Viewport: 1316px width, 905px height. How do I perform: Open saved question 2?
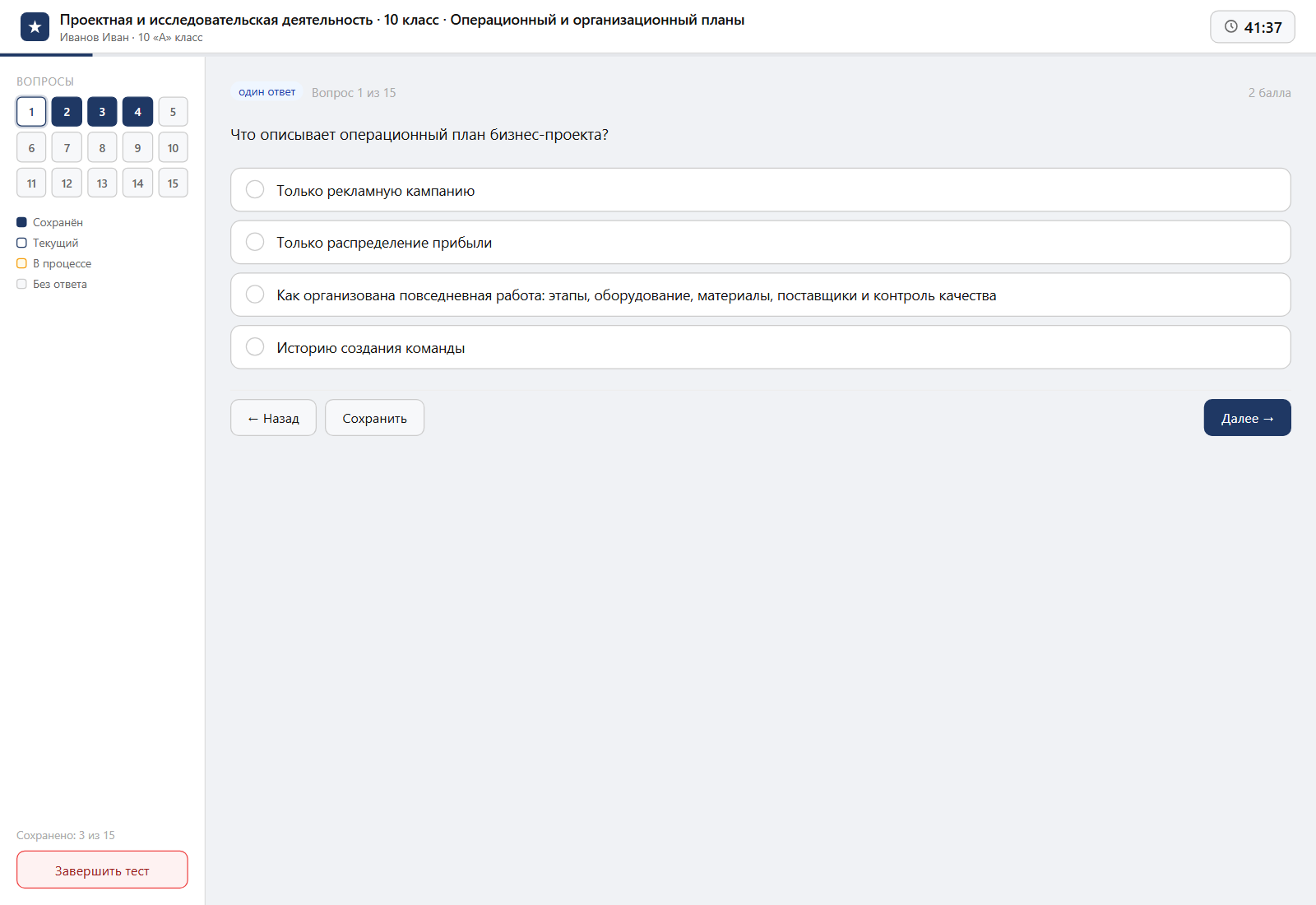(67, 112)
